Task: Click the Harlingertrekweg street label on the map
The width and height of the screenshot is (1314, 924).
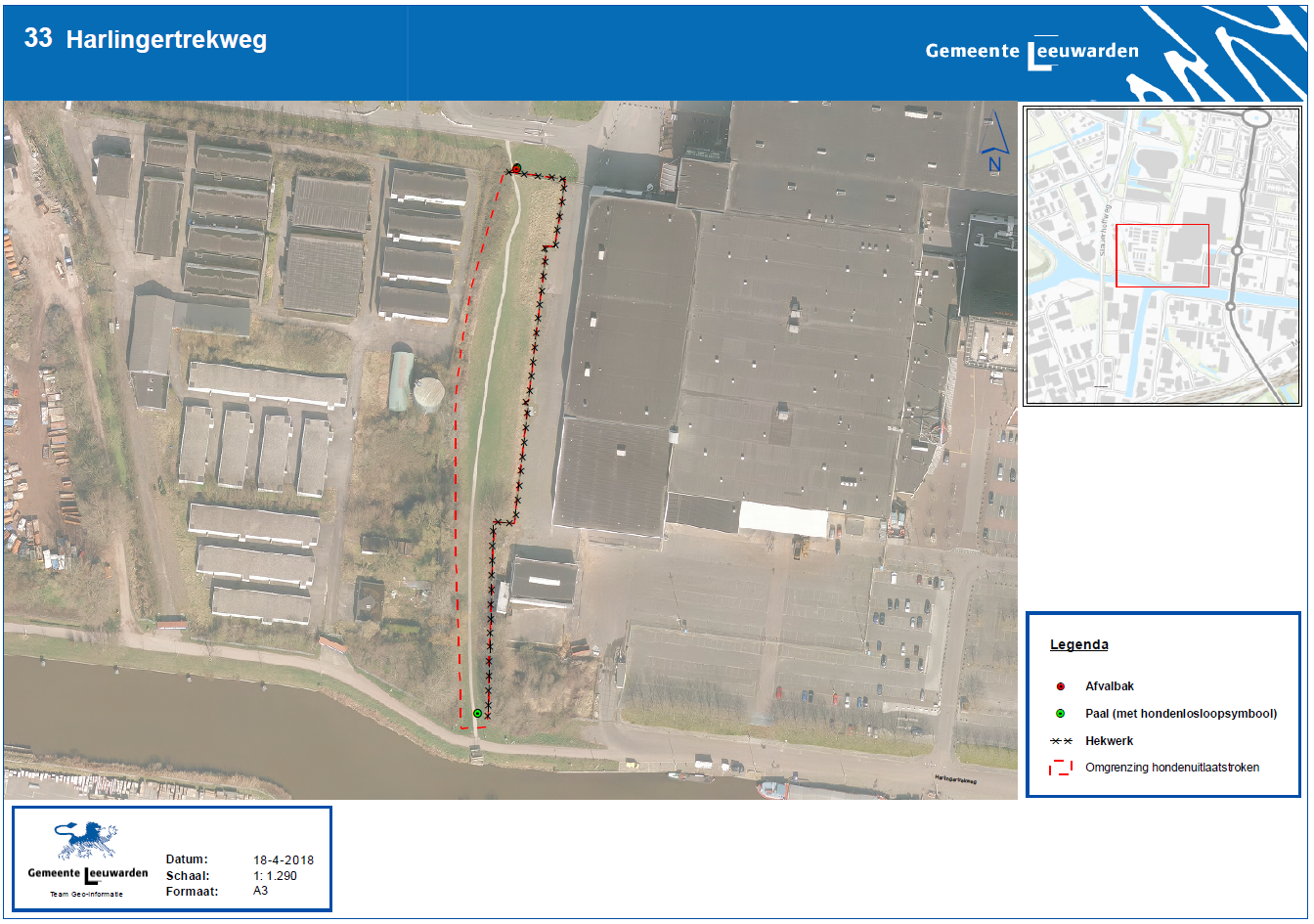Action: [954, 780]
